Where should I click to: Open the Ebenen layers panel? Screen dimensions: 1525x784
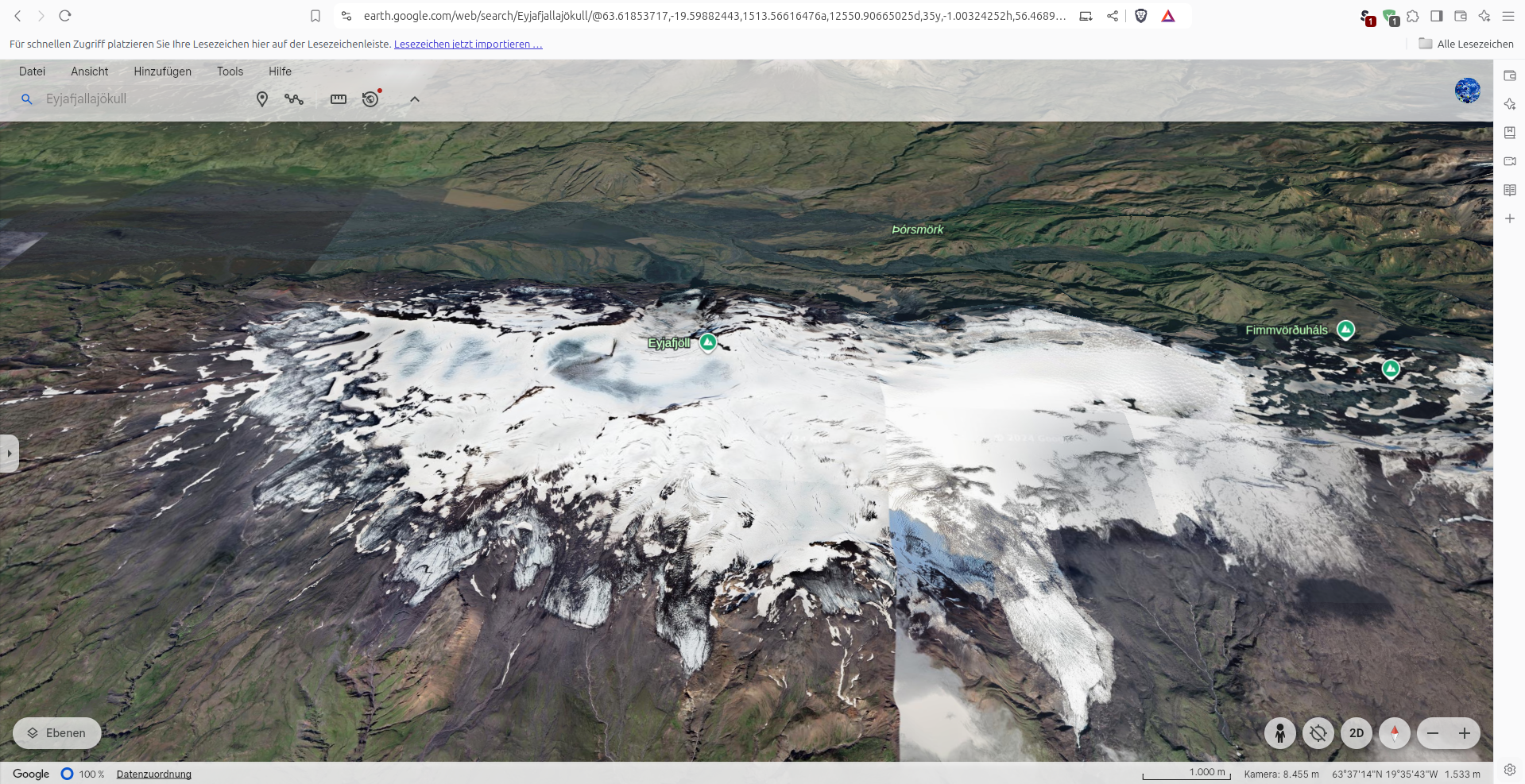56,733
